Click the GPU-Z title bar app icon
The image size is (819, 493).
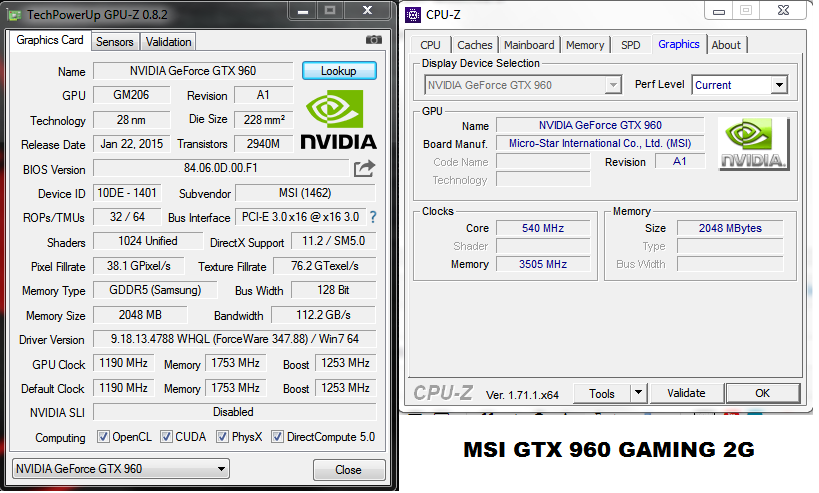pos(15,15)
